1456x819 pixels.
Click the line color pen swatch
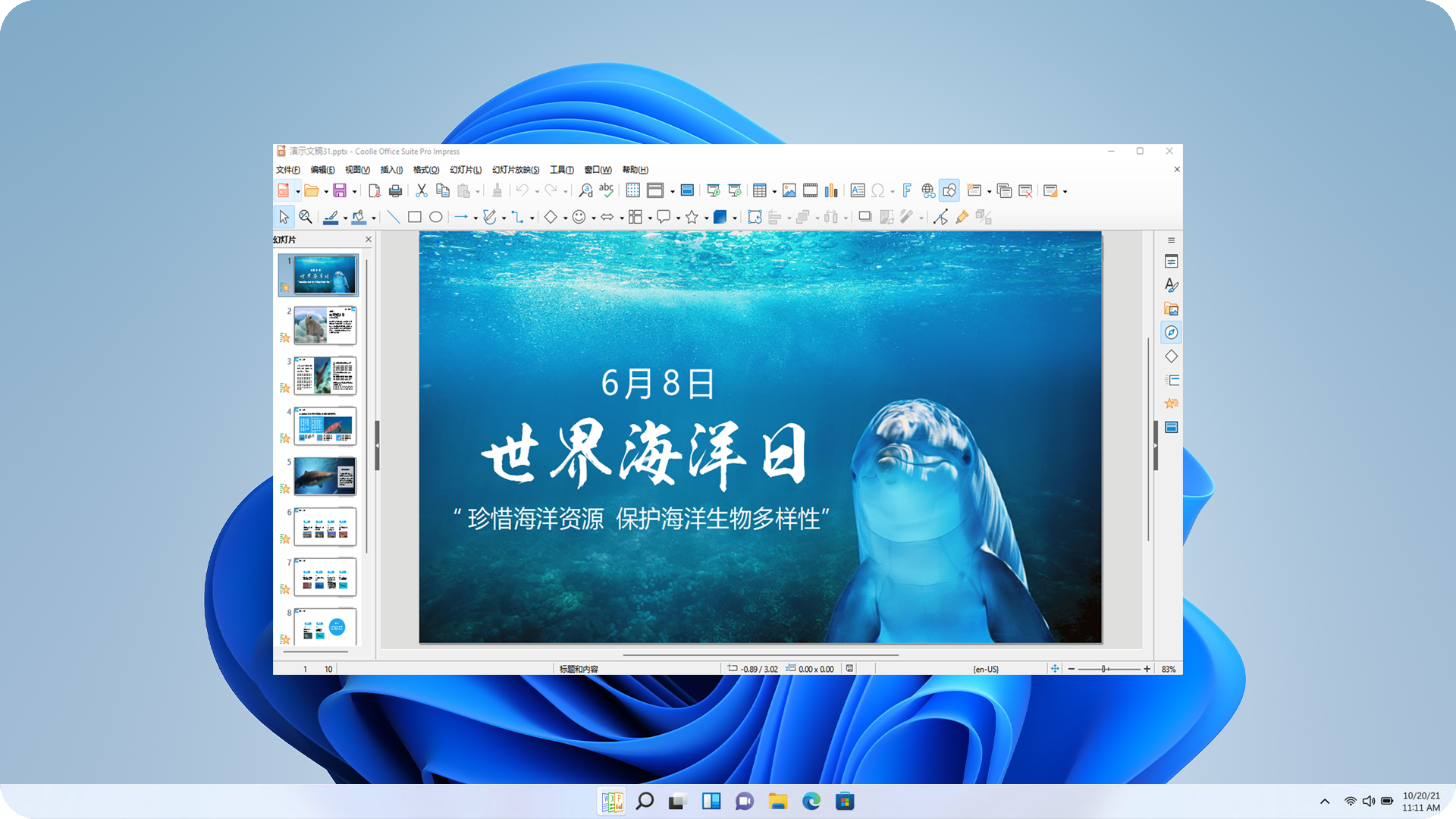[331, 217]
